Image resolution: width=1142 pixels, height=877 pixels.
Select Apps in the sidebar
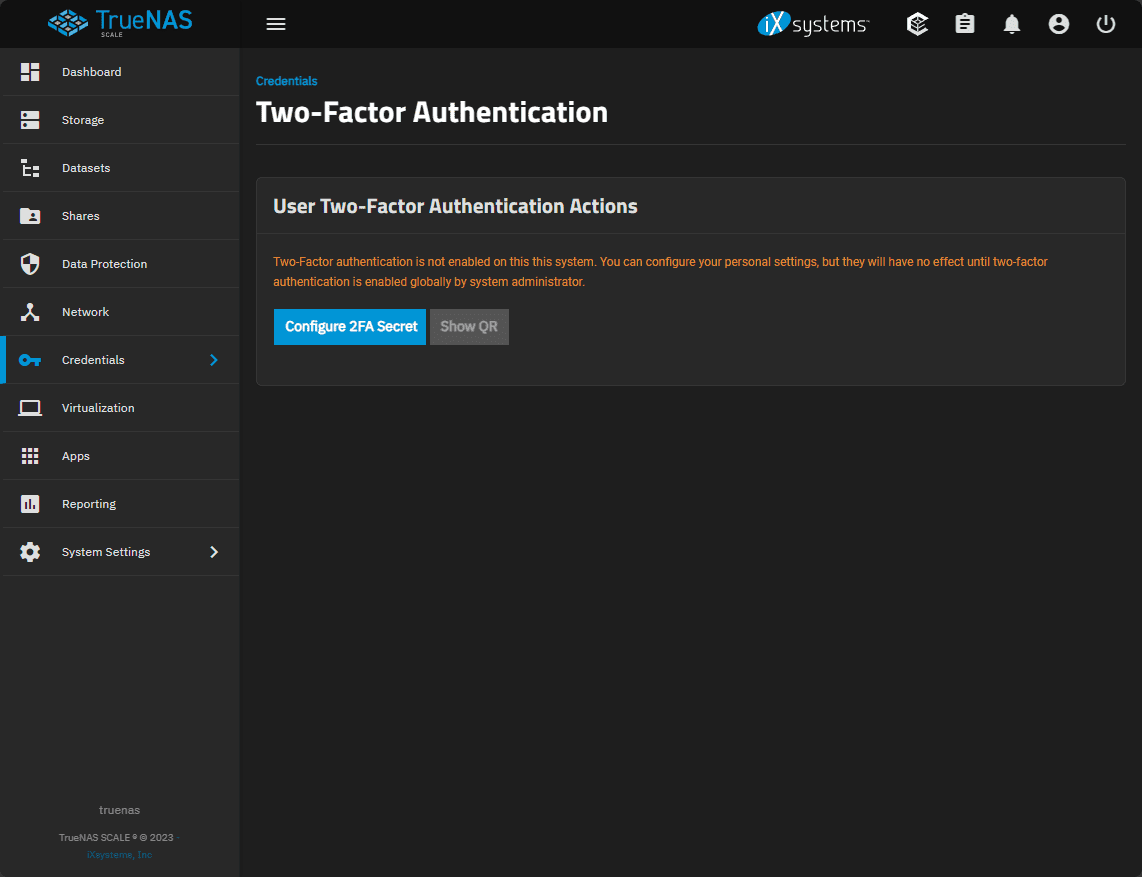76,456
